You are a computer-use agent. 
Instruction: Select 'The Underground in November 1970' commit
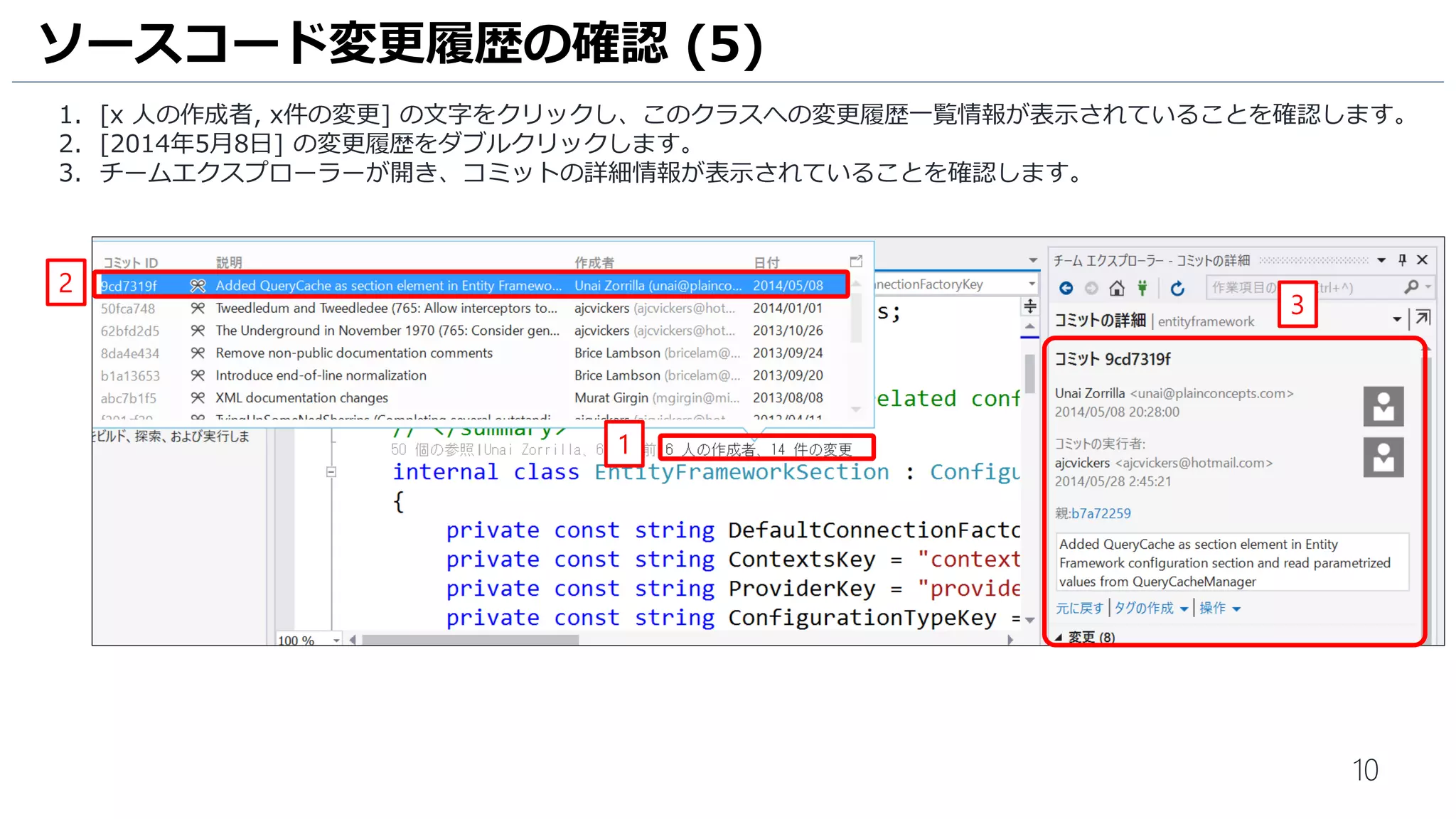tap(472, 331)
